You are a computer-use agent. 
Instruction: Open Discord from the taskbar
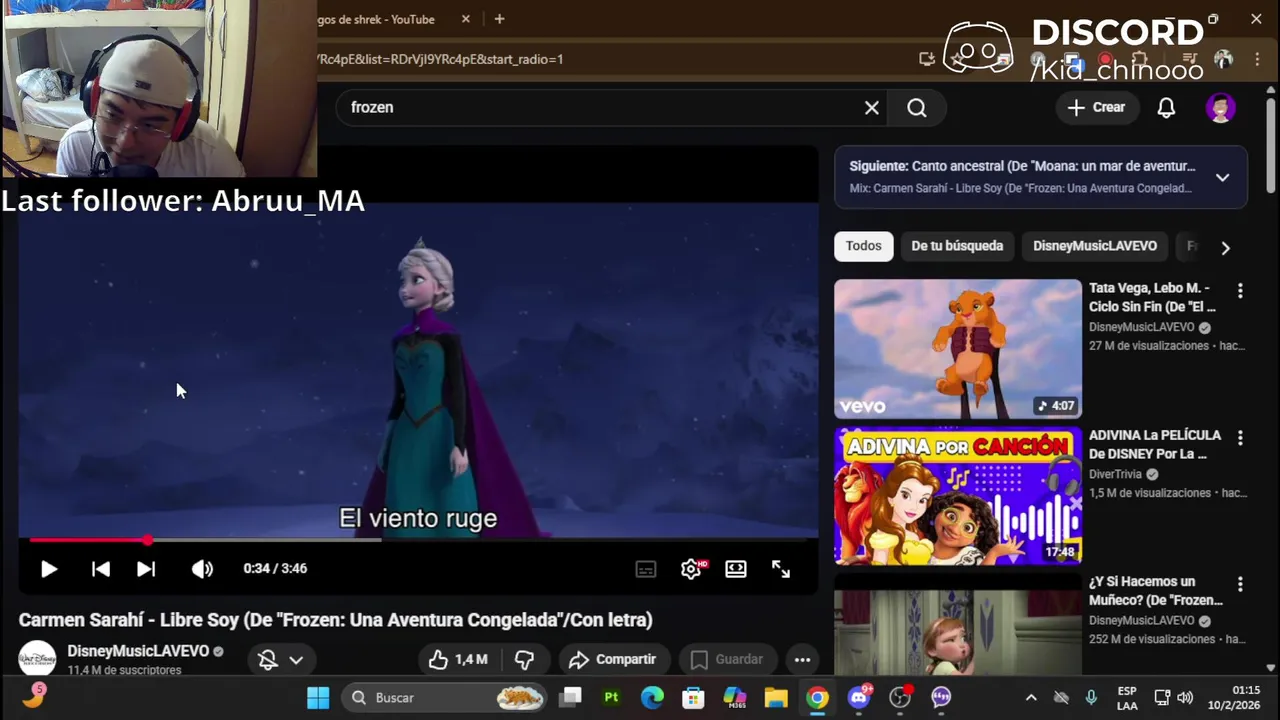coord(859,698)
